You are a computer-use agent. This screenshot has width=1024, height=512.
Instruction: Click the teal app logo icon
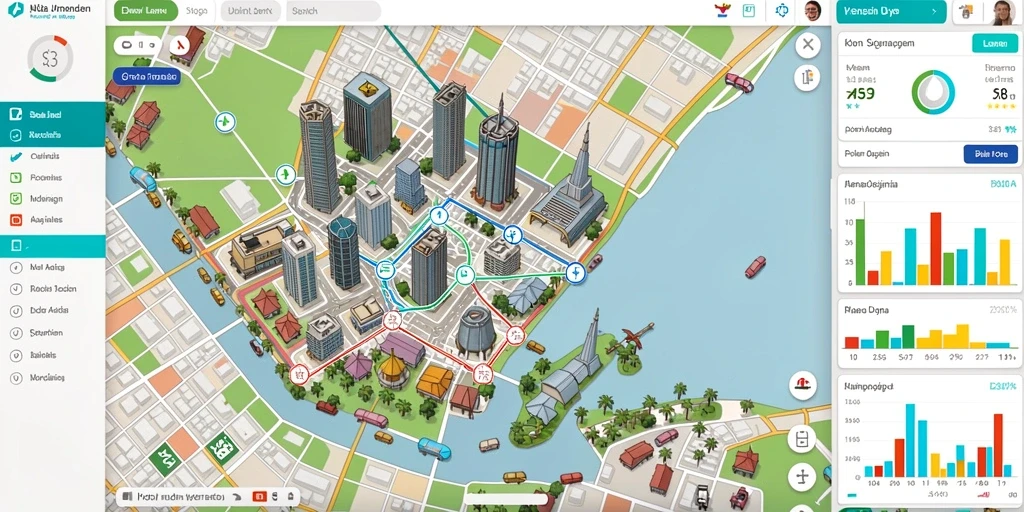pos(16,9)
